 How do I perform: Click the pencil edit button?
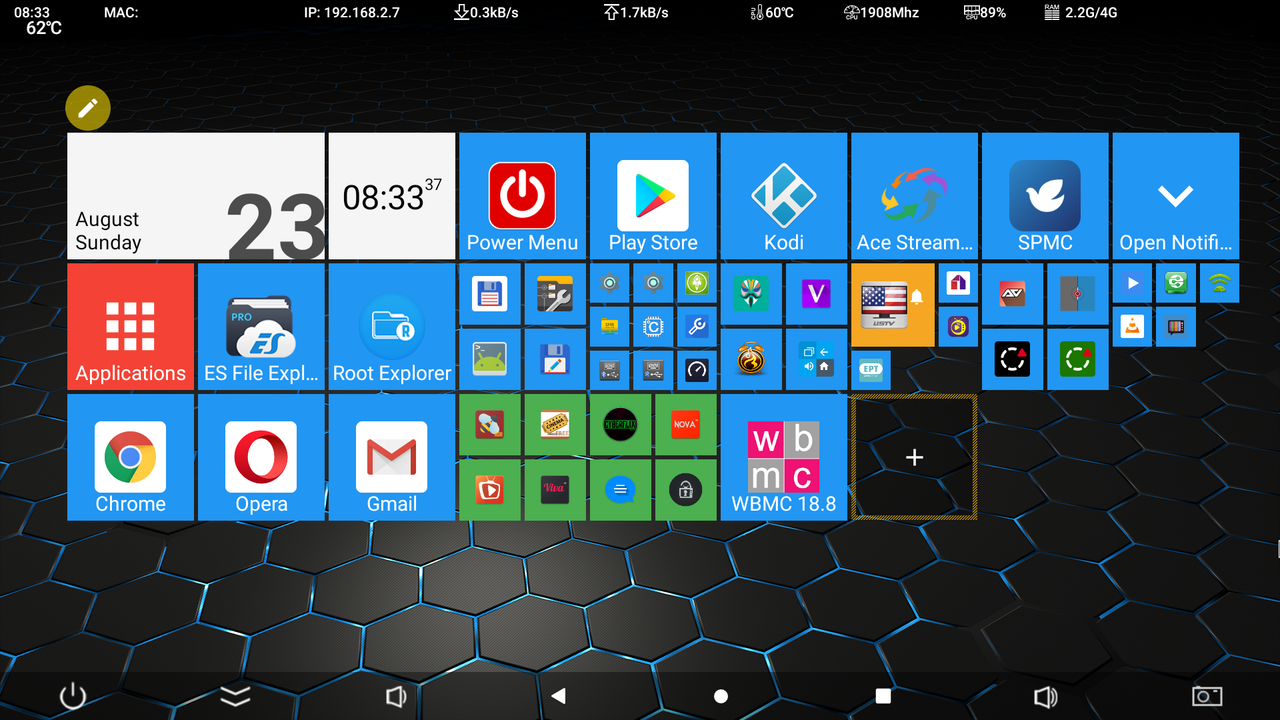click(88, 108)
